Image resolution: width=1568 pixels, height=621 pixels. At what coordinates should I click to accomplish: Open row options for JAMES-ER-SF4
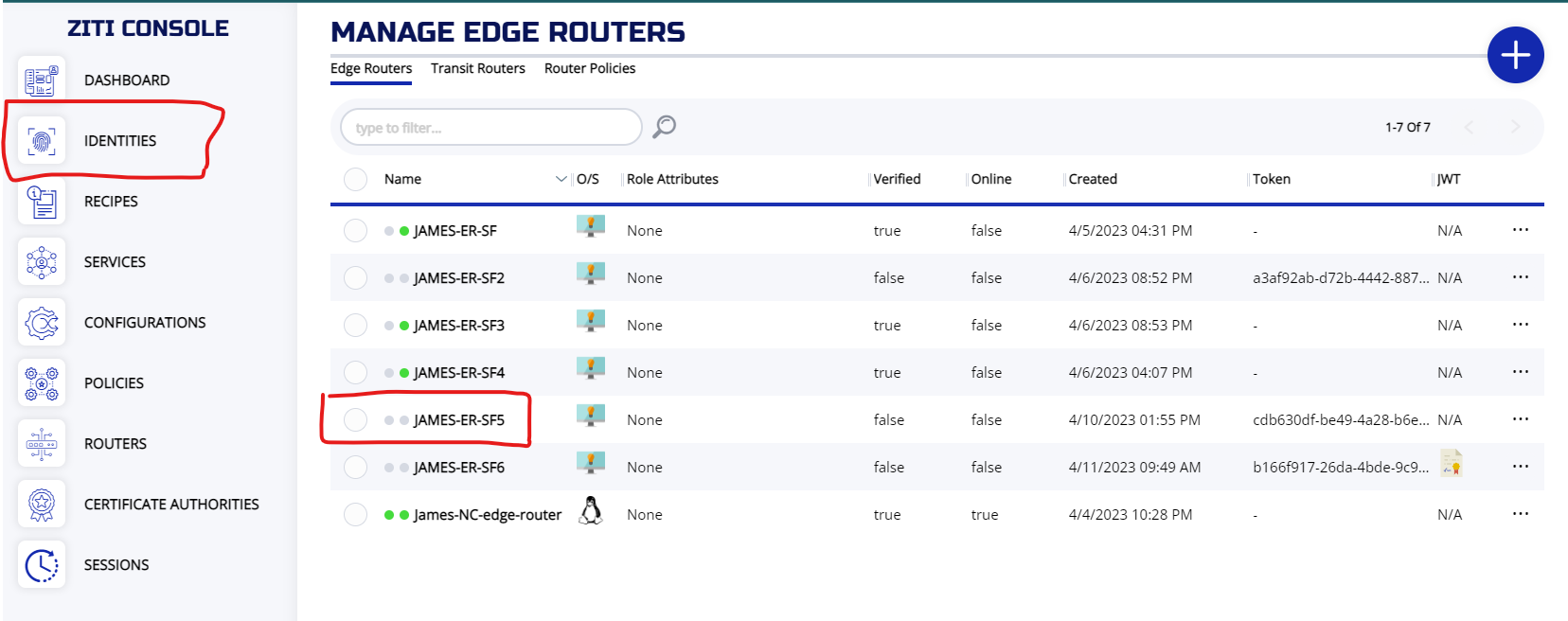pyautogui.click(x=1520, y=372)
